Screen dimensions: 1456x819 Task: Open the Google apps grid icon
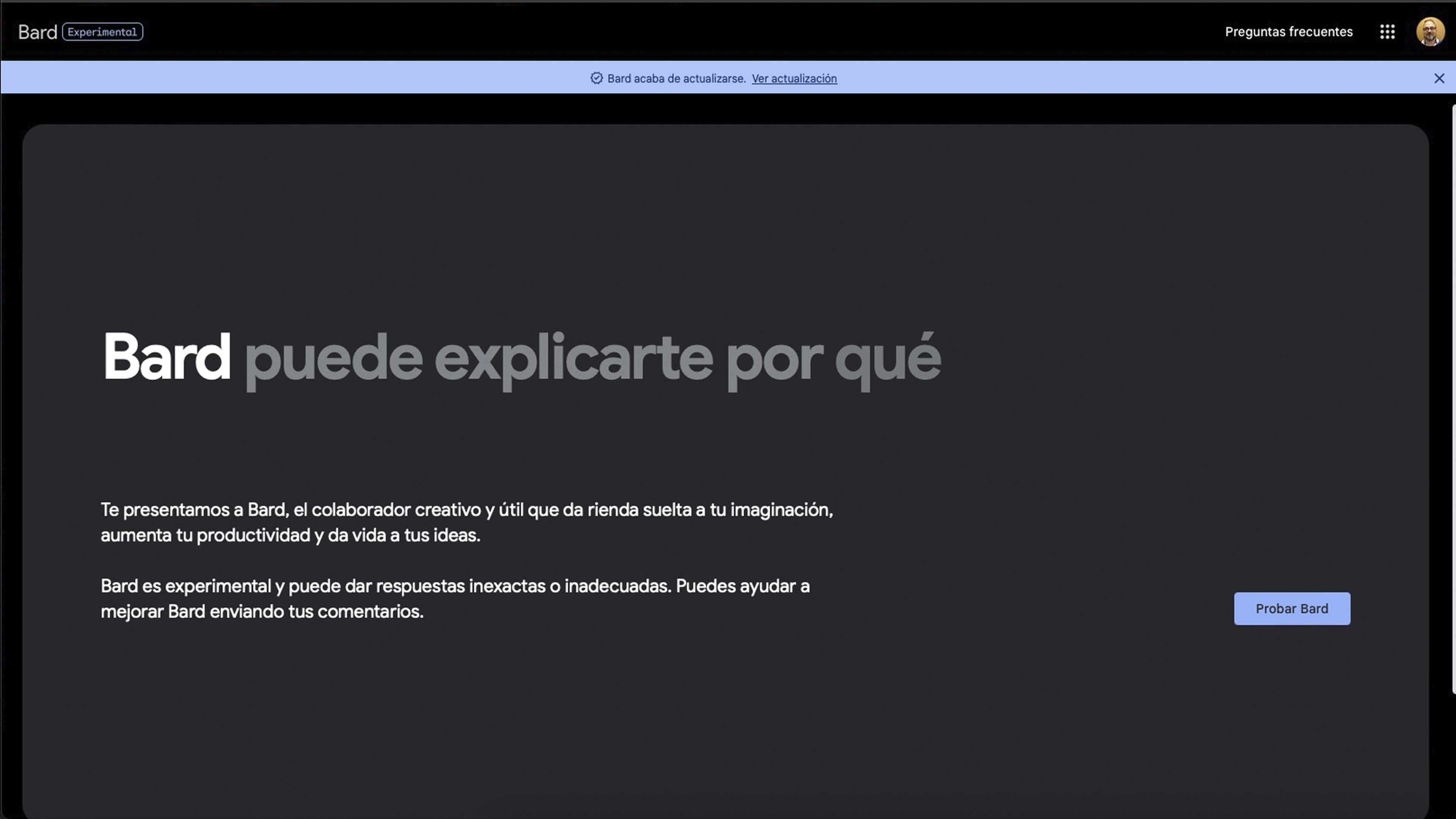(x=1387, y=31)
